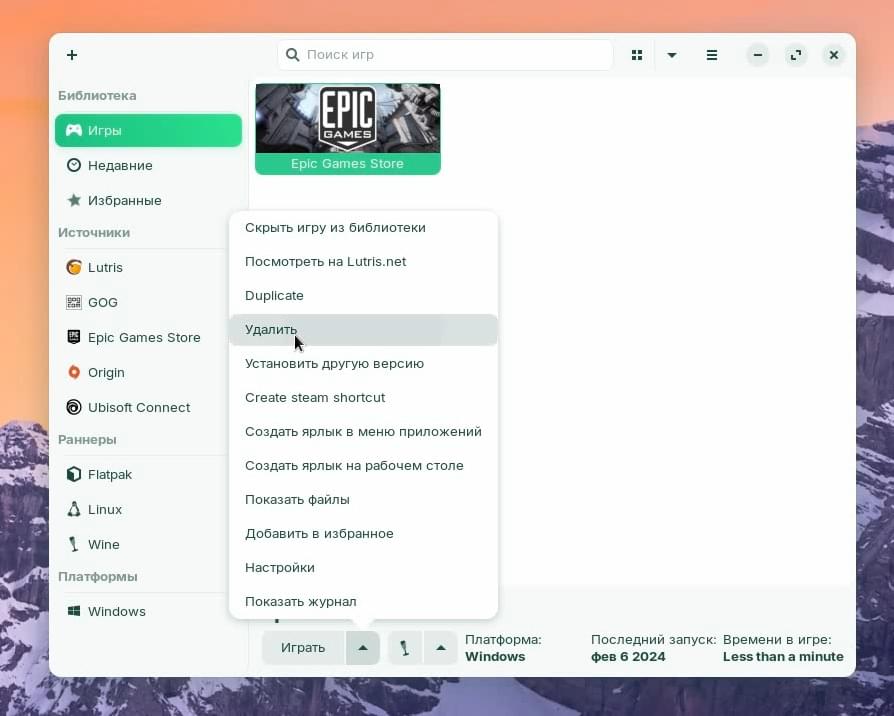Choose "Удалить" from the context menu
This screenshot has width=894, height=716.
click(x=363, y=329)
